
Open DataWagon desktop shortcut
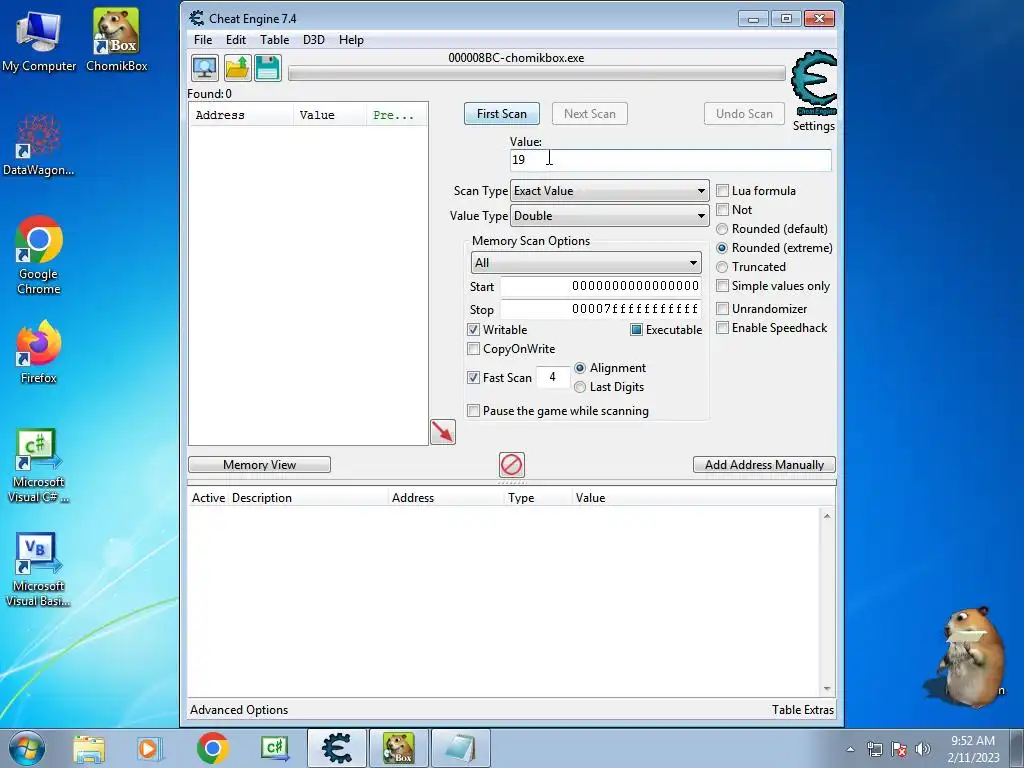pos(39,145)
